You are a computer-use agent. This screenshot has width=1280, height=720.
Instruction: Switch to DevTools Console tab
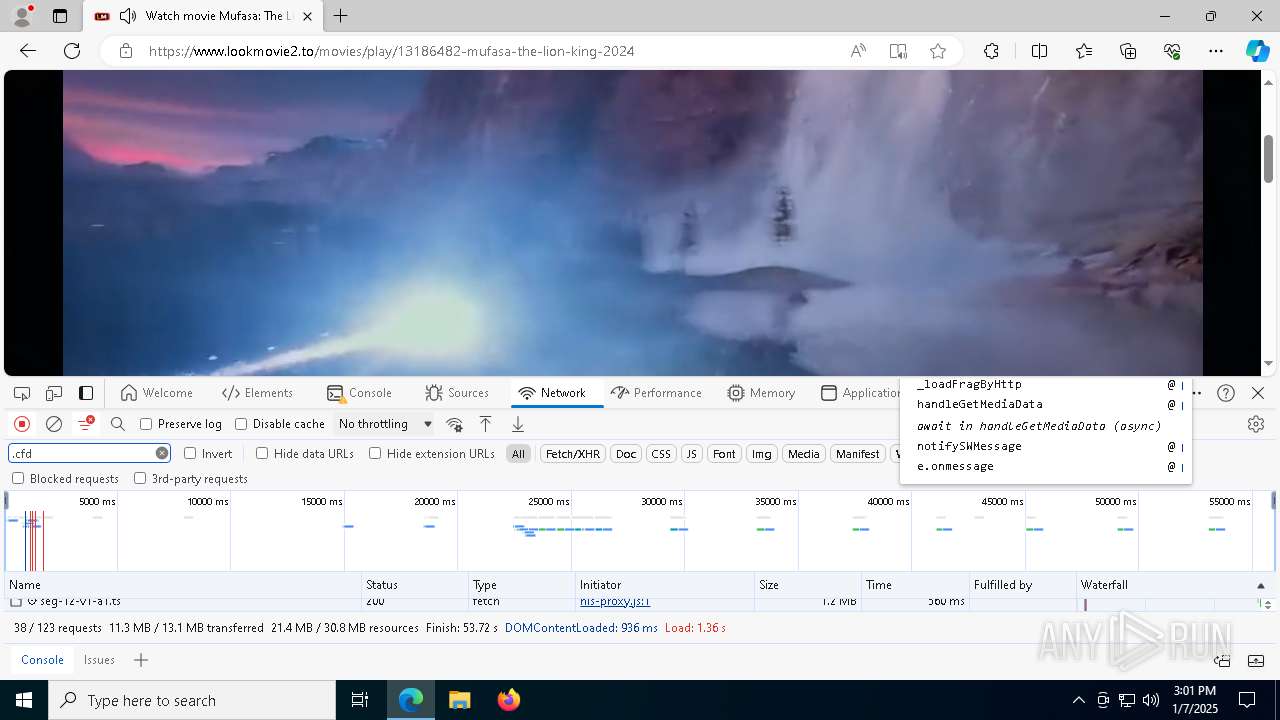point(359,393)
